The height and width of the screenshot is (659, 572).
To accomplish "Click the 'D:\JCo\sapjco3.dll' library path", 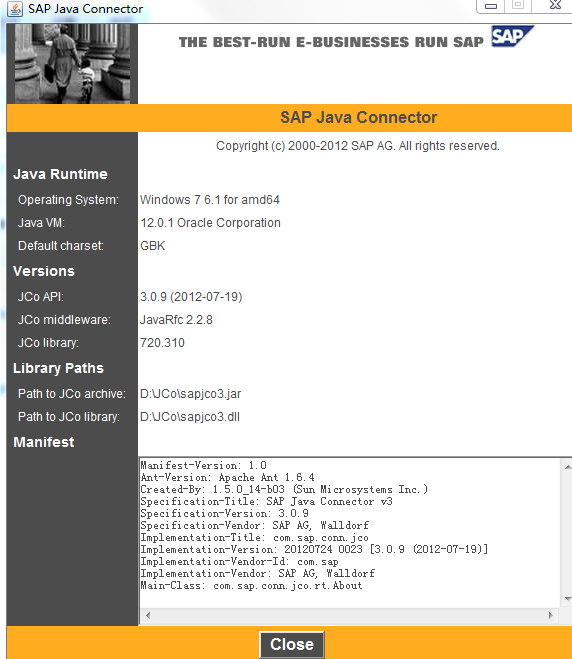I will tap(190, 417).
